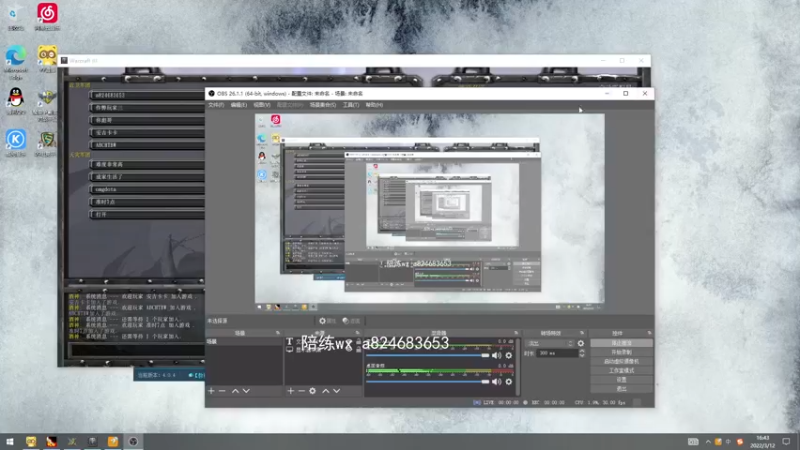Open the Recycle Bin desktop icon
This screenshot has width=800, height=450.
click(15, 18)
